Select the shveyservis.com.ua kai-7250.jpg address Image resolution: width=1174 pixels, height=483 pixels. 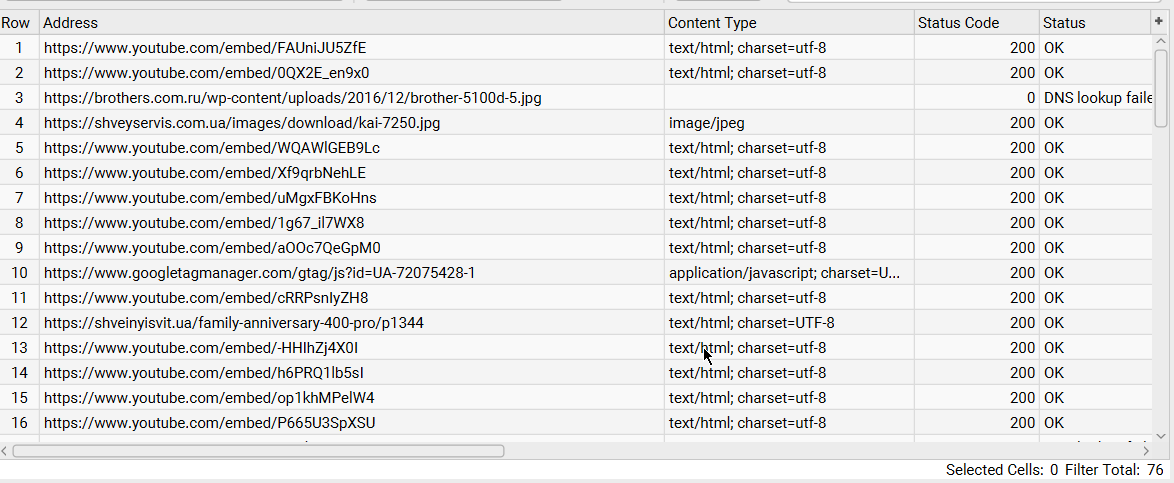coord(242,123)
